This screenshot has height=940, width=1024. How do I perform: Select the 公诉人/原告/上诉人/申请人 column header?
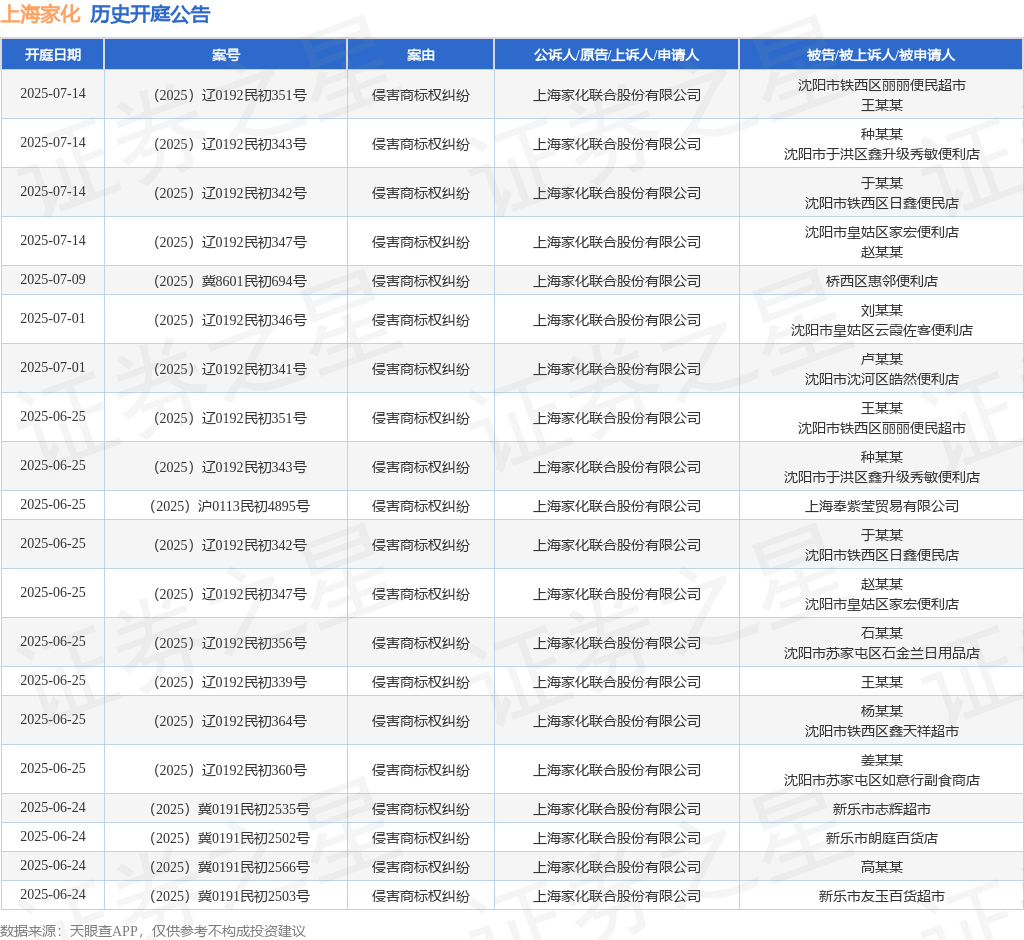tap(616, 55)
